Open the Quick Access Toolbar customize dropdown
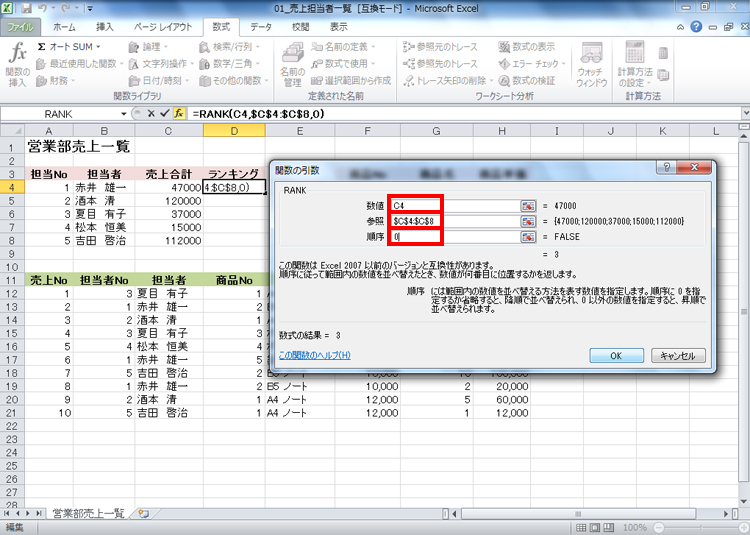 click(x=89, y=8)
